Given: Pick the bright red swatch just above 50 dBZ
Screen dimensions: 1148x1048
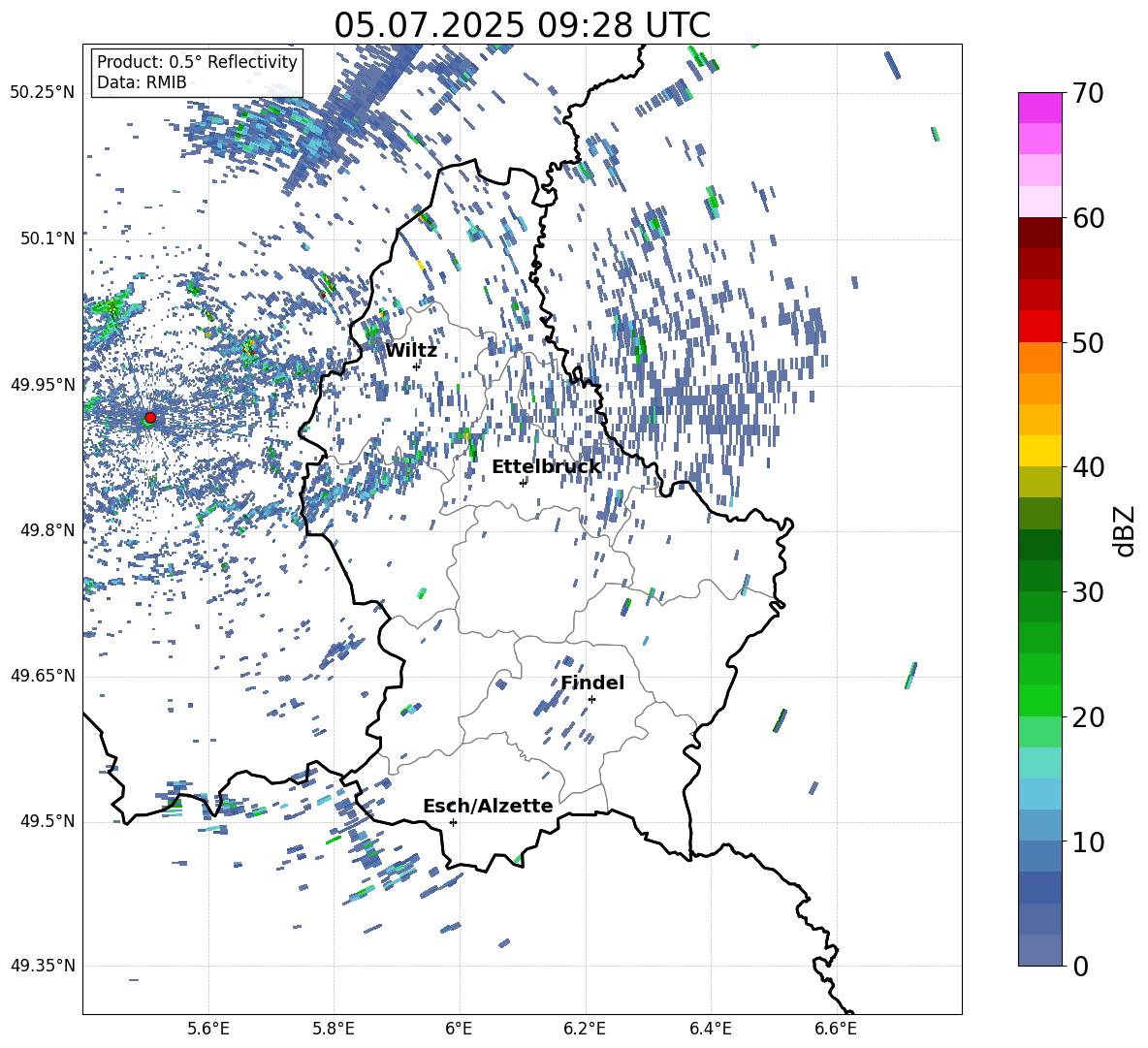Looking at the screenshot, I should tap(1039, 327).
